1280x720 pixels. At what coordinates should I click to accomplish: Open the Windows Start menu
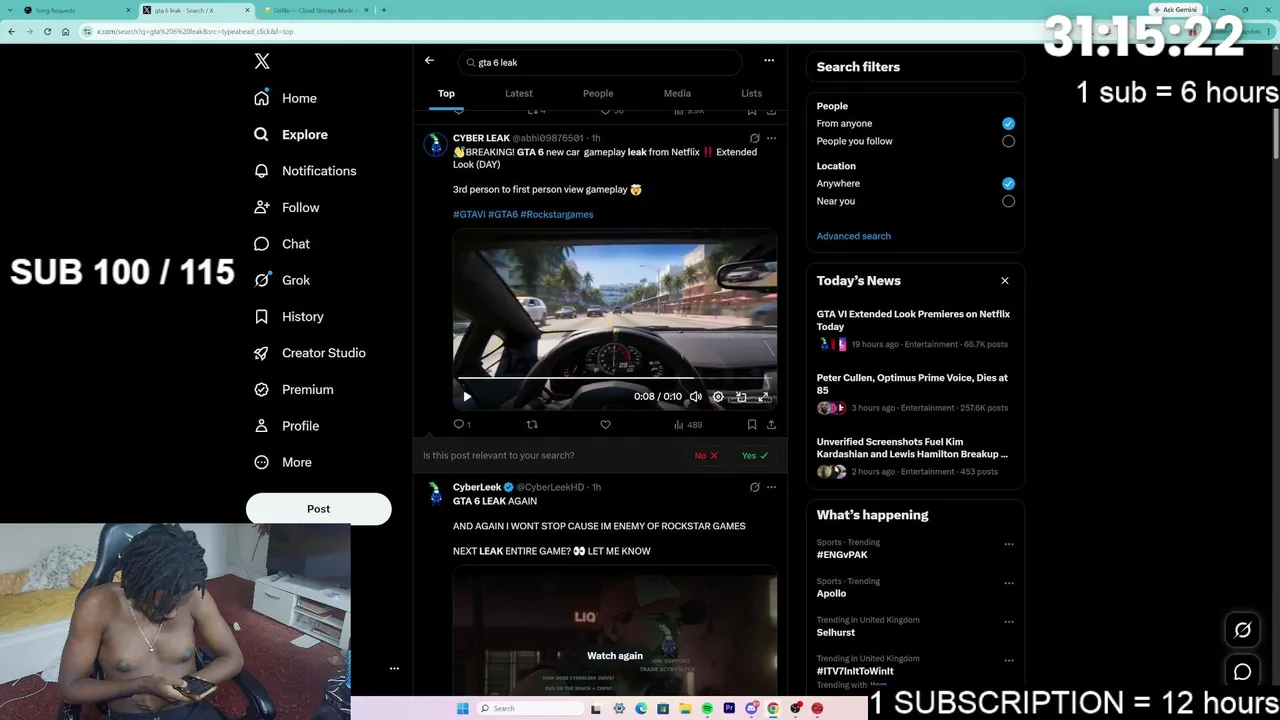point(462,709)
